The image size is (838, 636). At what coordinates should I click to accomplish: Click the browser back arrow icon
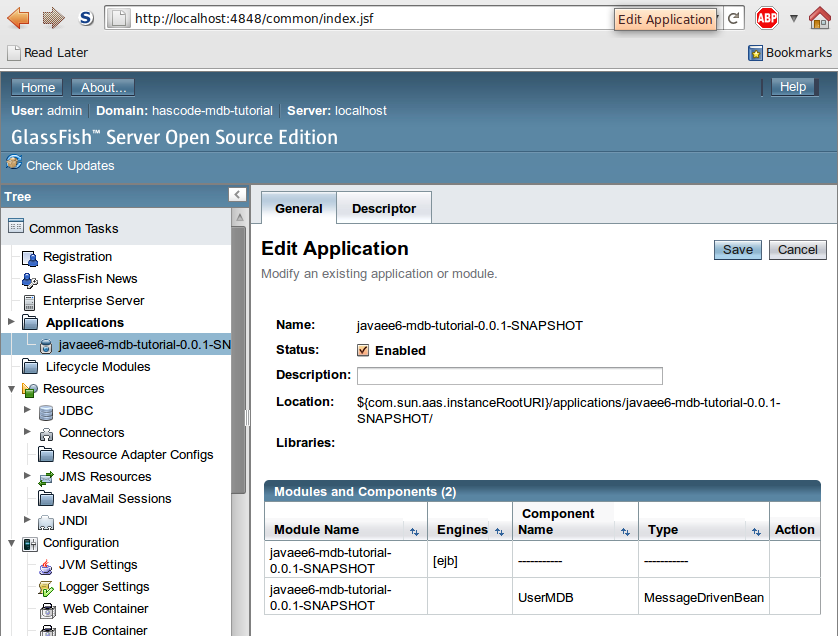[x=19, y=17]
